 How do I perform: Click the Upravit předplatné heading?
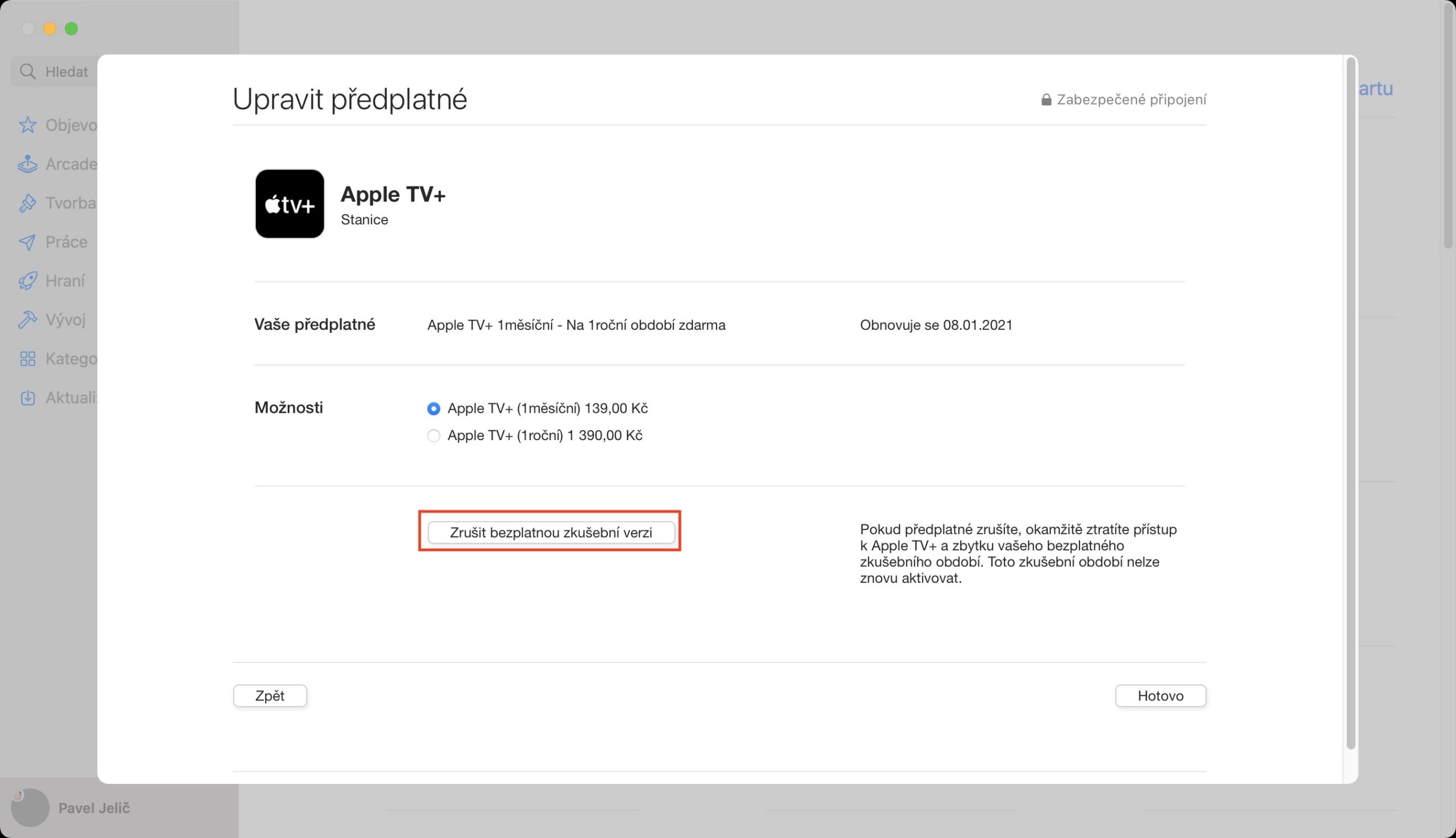(349, 99)
